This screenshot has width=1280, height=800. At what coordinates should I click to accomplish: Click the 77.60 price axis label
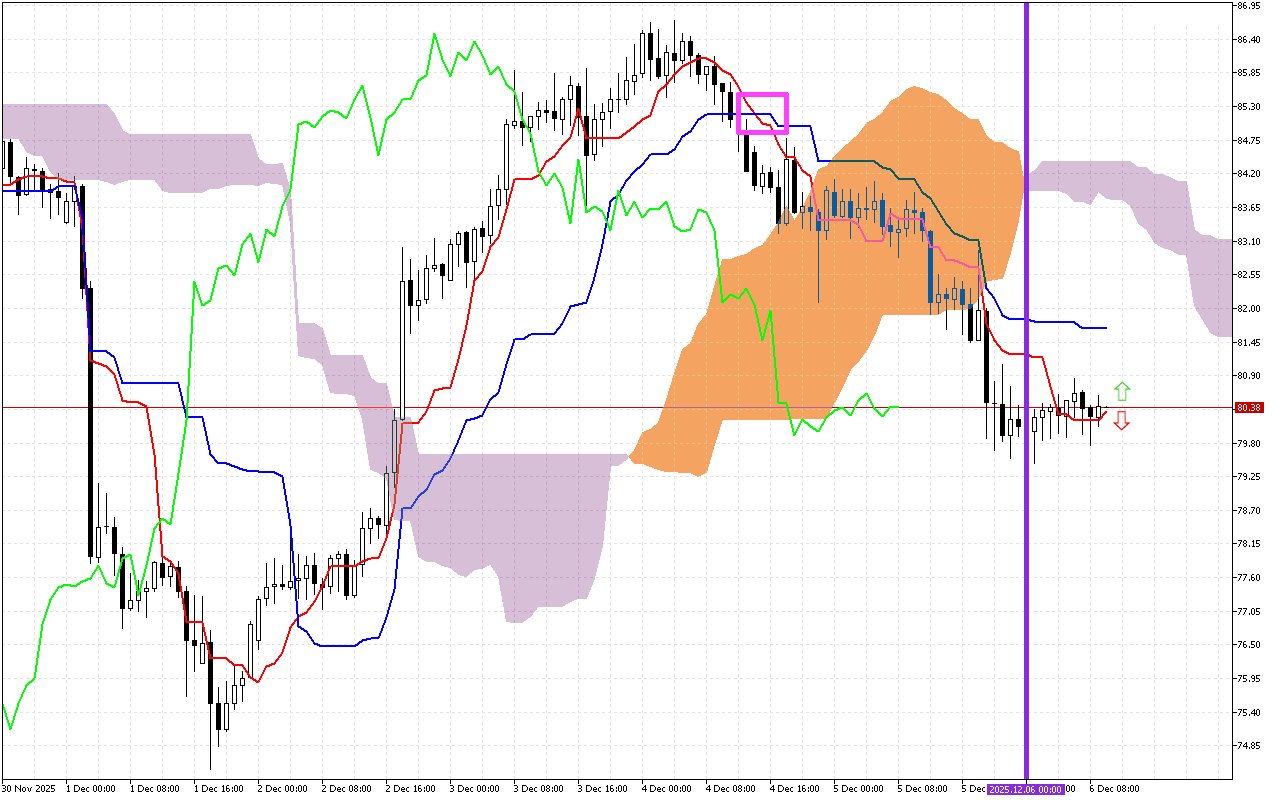tap(1248, 578)
